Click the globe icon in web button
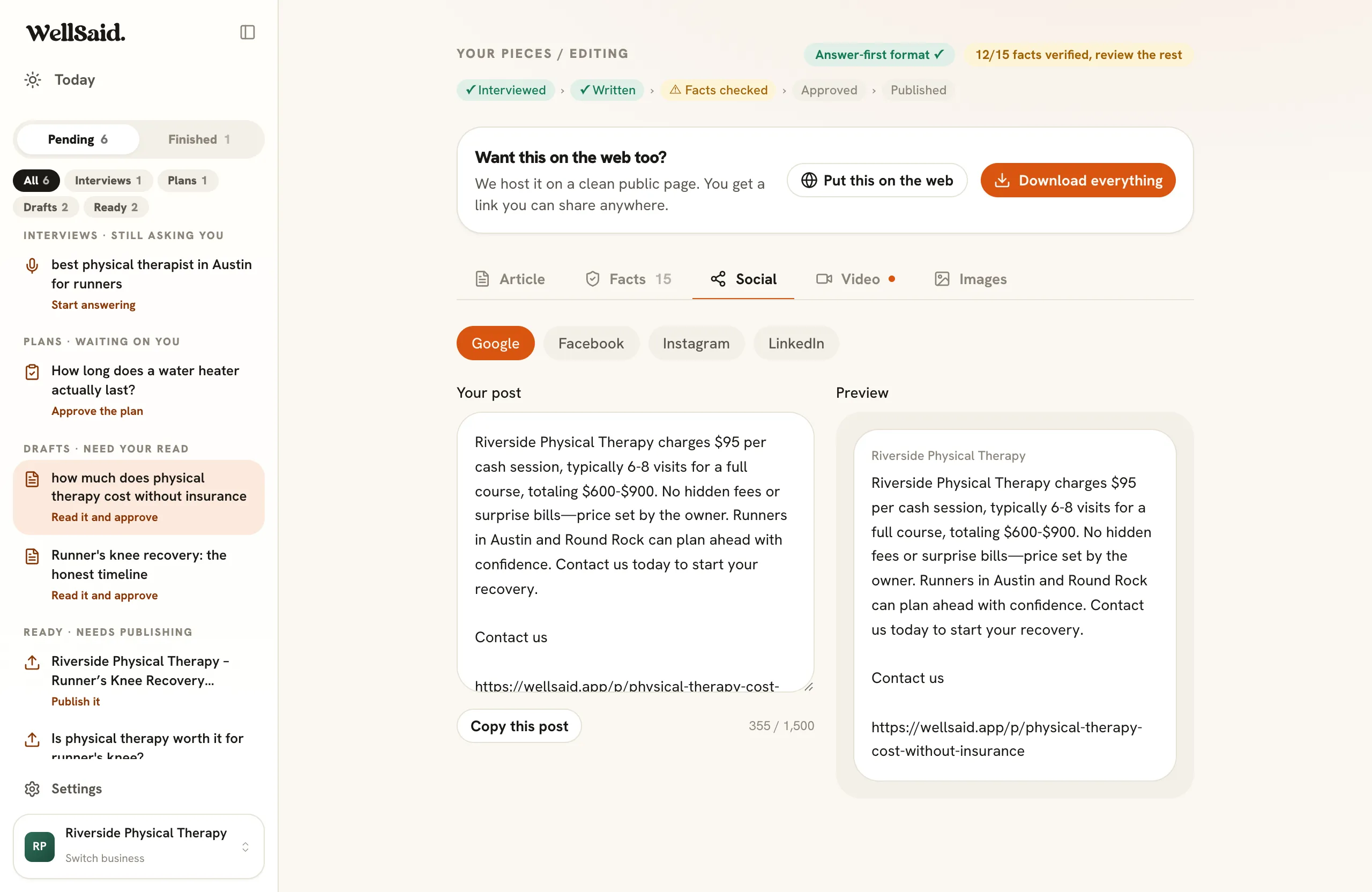Viewport: 1372px width, 892px height. pos(809,181)
